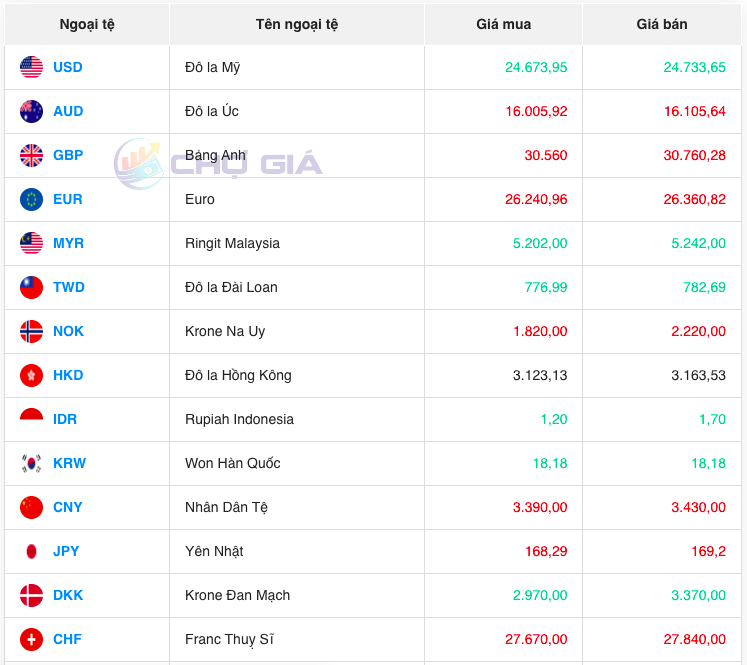Open the HKD currency link
Screen dimensions: 747x665
coord(68,375)
